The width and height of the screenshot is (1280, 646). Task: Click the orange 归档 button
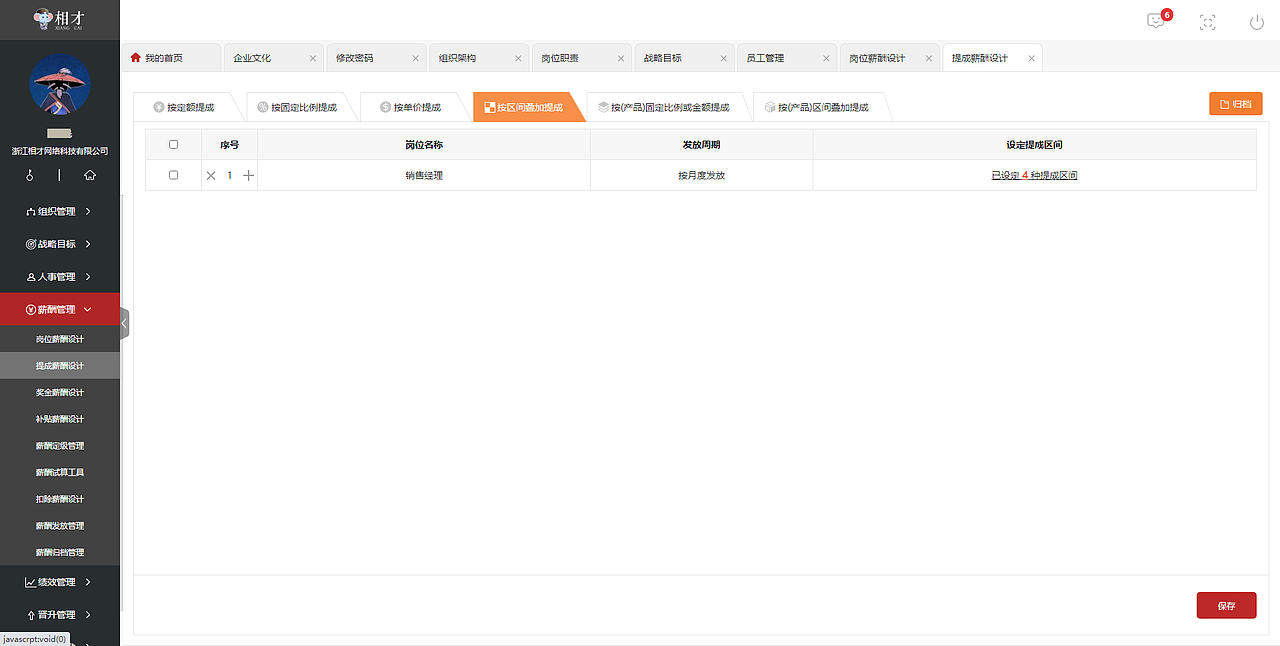click(1236, 104)
